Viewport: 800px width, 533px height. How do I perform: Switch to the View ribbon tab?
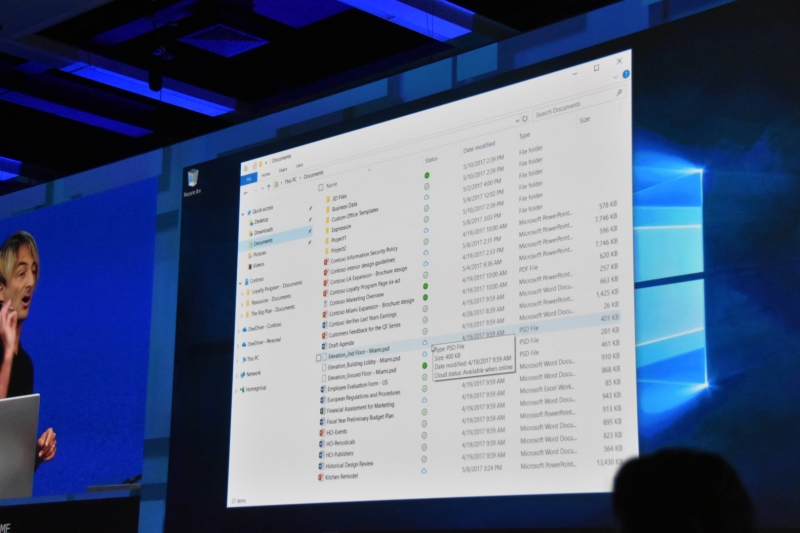coord(299,166)
